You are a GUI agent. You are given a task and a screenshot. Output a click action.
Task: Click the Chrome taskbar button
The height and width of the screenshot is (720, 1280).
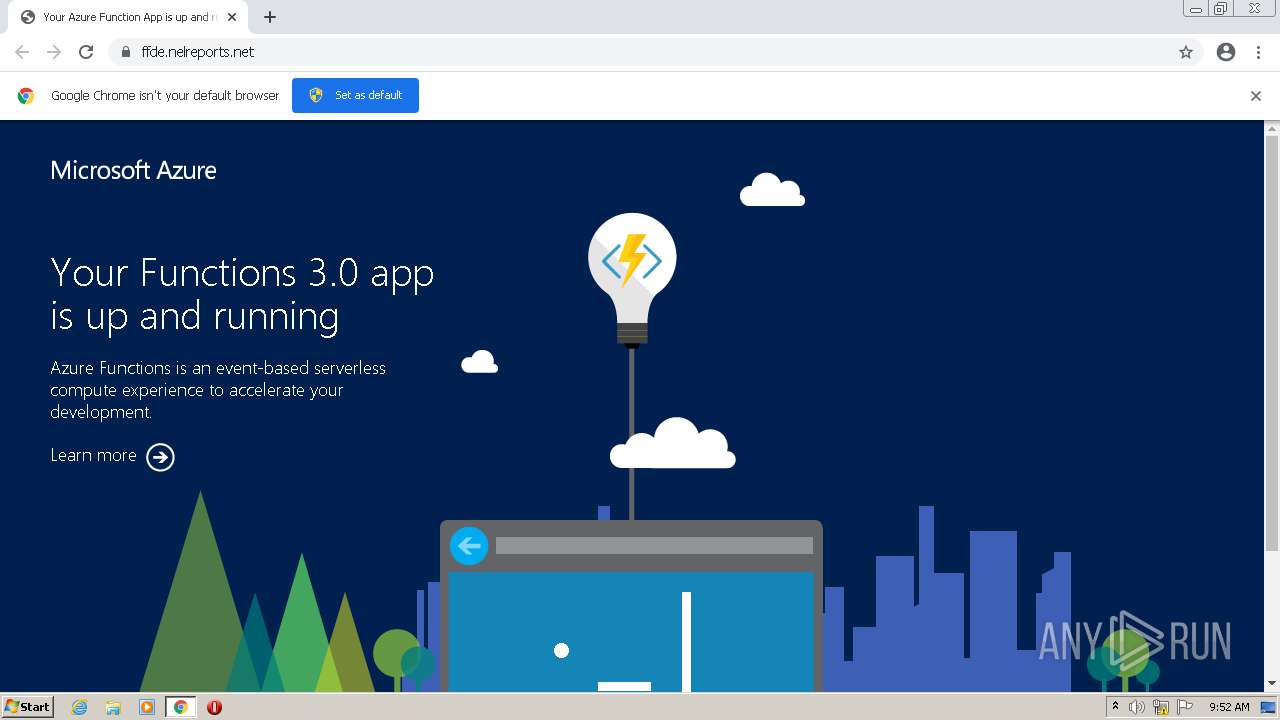coord(180,707)
